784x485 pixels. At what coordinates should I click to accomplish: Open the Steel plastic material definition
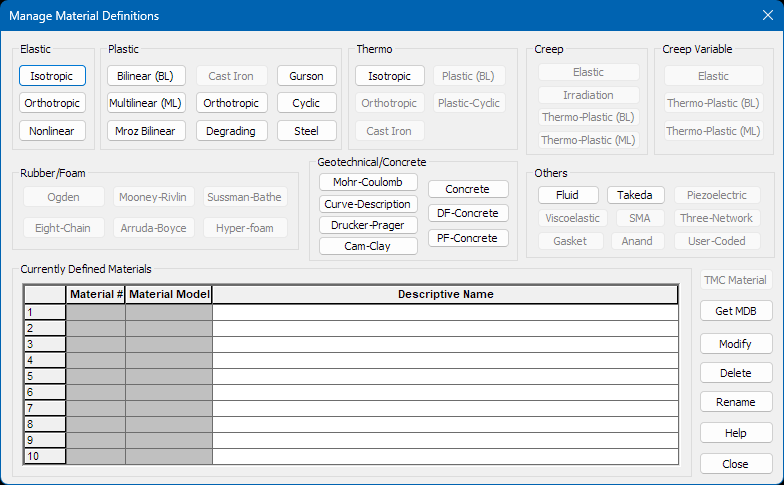[x=306, y=131]
